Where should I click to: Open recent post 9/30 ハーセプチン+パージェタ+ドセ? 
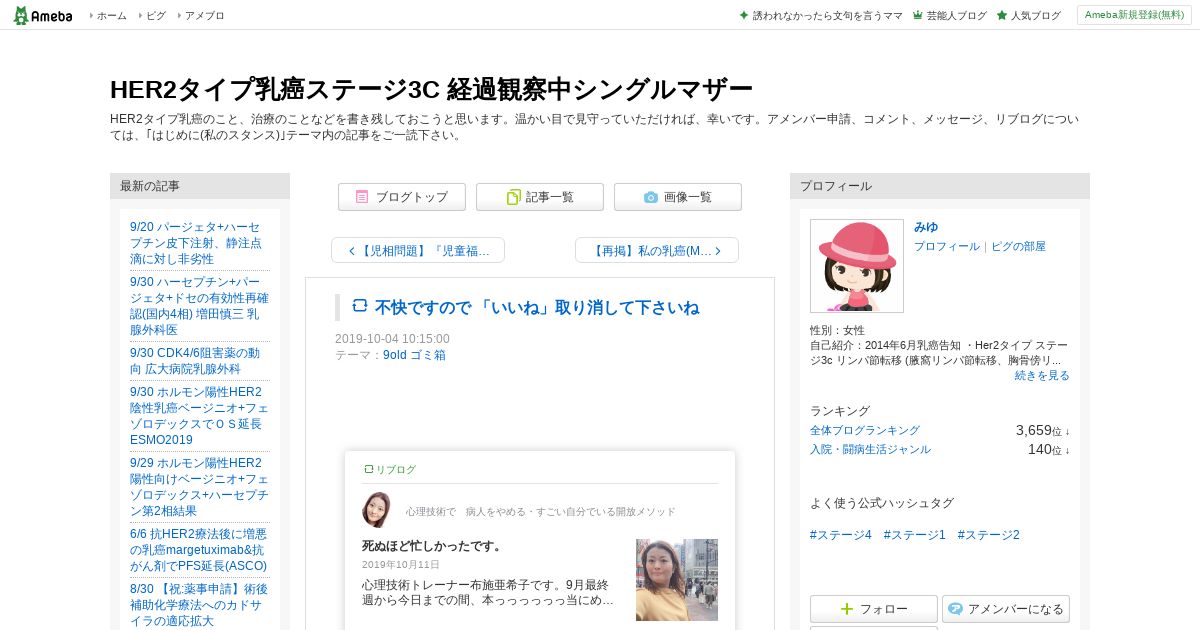199,306
